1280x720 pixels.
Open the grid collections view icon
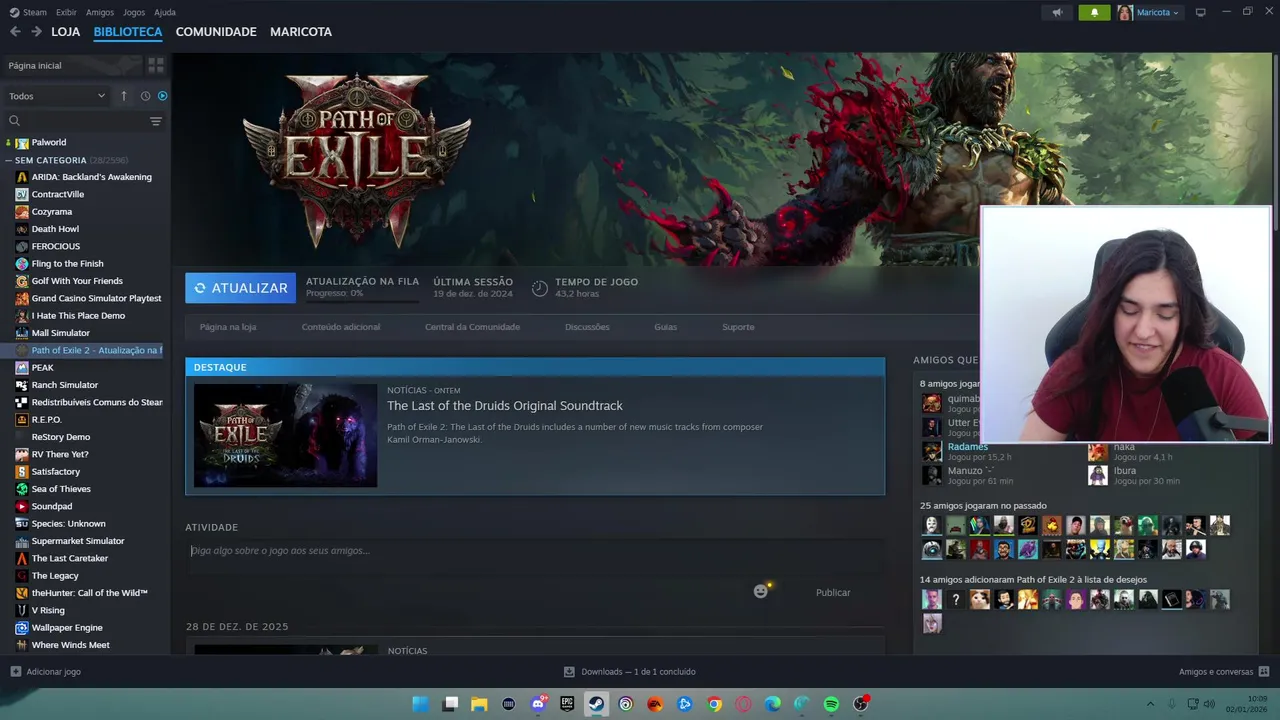[156, 65]
